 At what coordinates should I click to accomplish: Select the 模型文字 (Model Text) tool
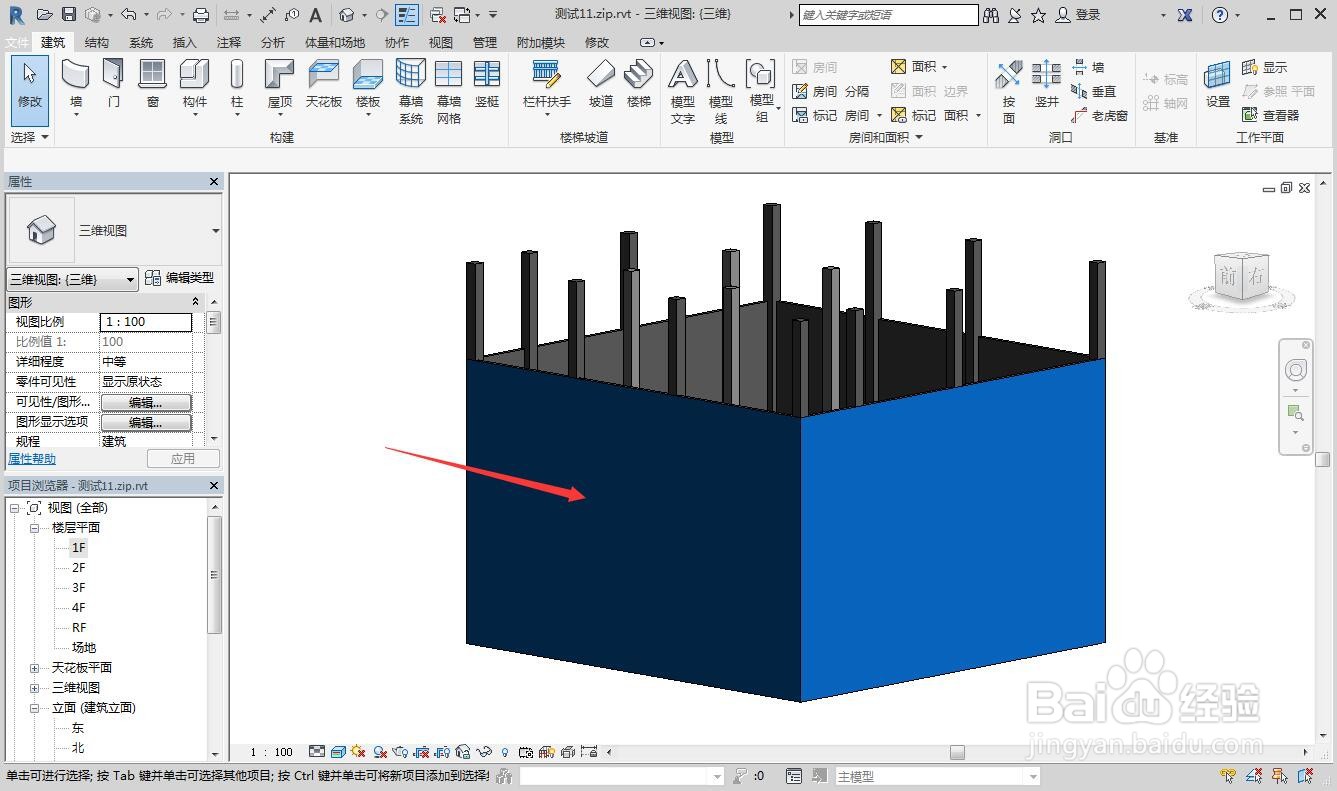(683, 90)
